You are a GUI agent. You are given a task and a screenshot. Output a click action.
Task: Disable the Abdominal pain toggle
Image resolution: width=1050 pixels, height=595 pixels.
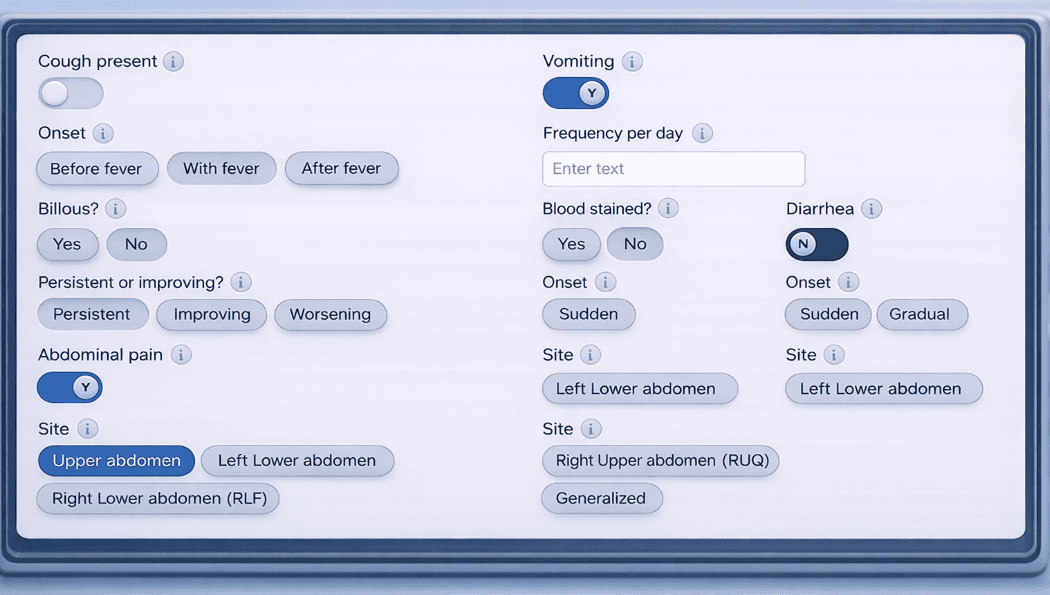tap(70, 388)
